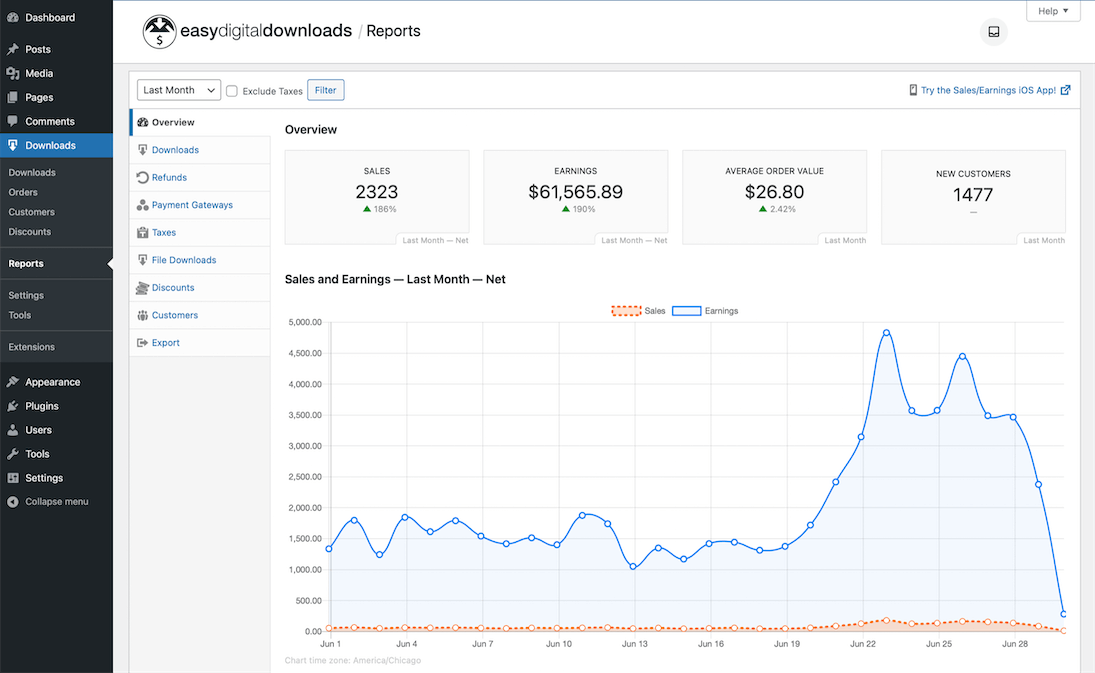
Task: Toggle the Earnings legend swatch on chart
Action: tap(686, 311)
